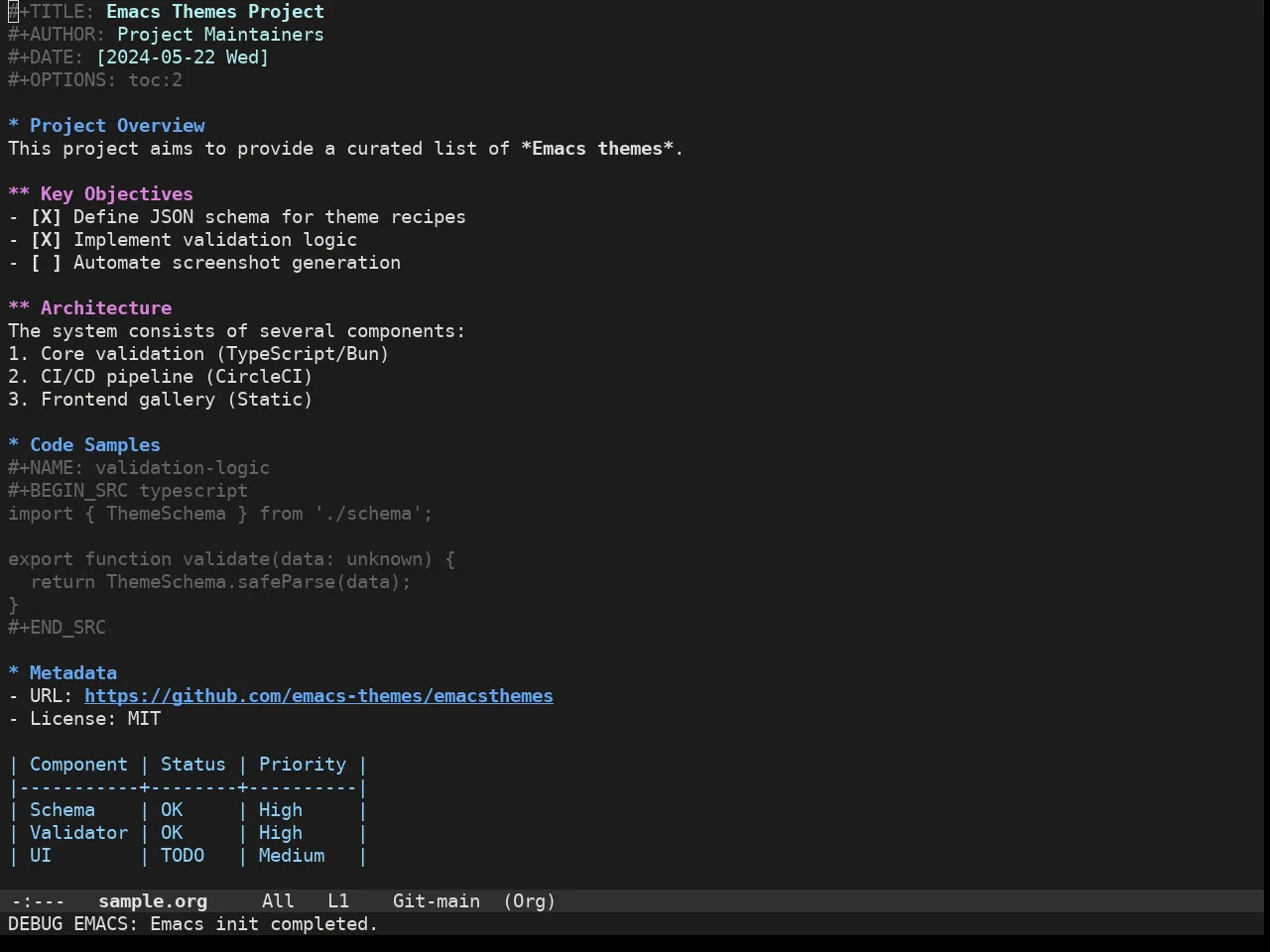This screenshot has width=1270, height=952.
Task: Click the License: MIT line
Action: tap(84, 719)
